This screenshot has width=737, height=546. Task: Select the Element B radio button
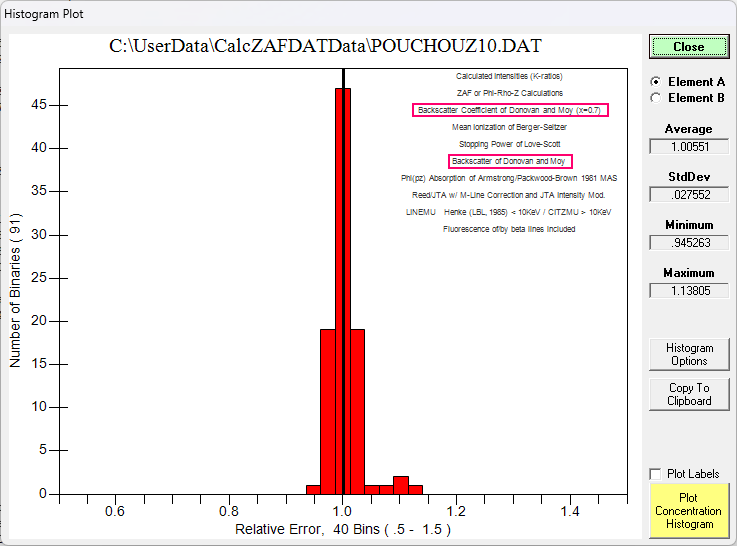coord(656,98)
